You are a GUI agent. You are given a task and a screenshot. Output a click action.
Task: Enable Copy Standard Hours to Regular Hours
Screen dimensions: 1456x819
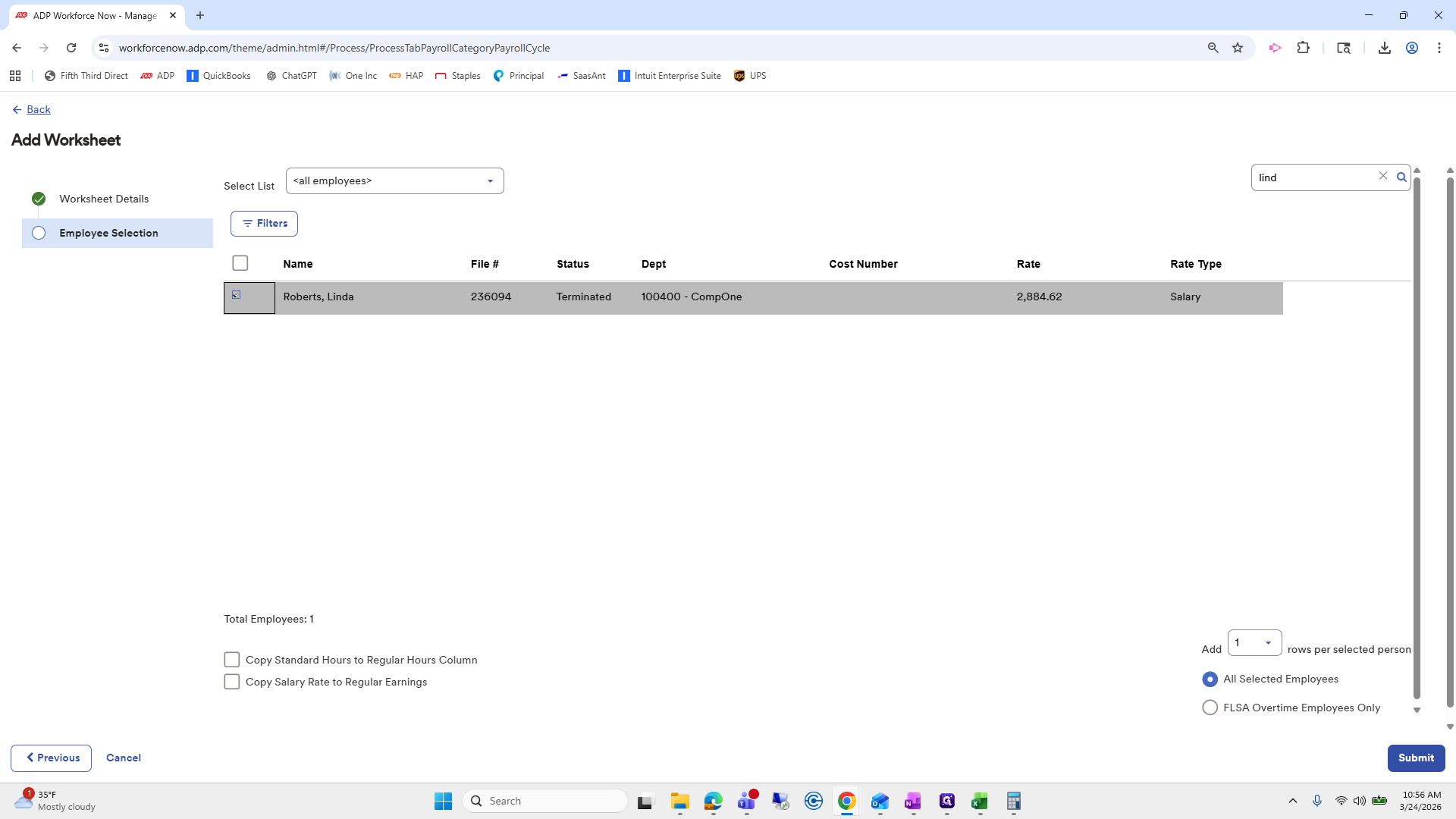point(232,660)
